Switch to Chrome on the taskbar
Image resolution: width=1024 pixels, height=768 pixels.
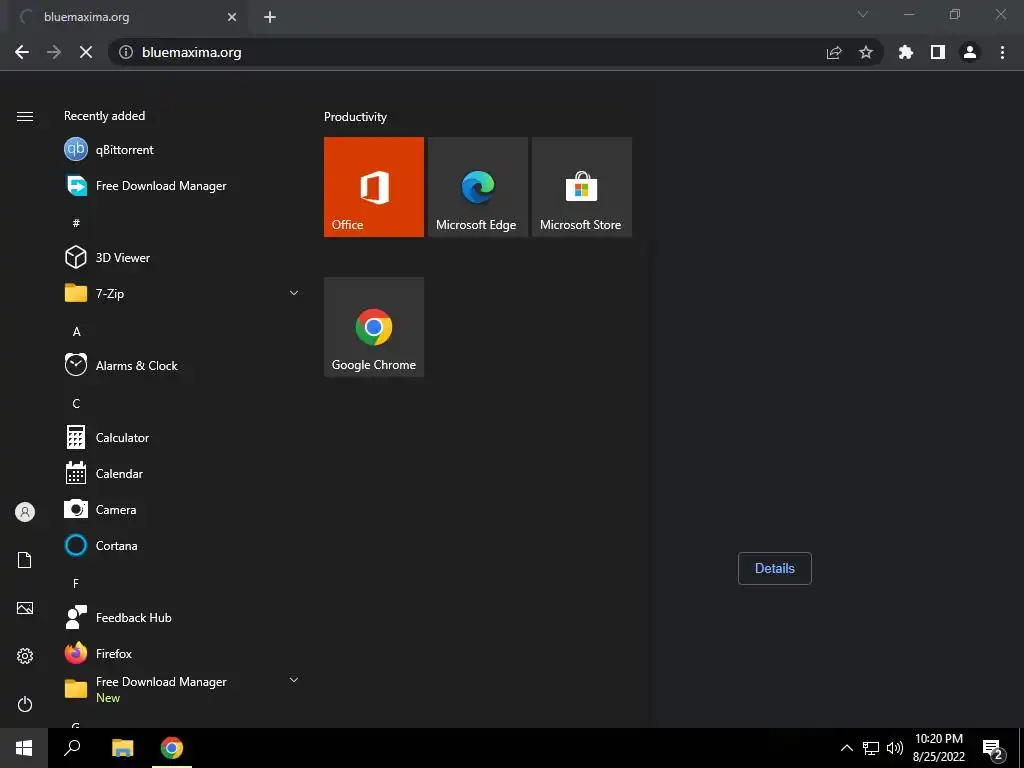(x=172, y=748)
